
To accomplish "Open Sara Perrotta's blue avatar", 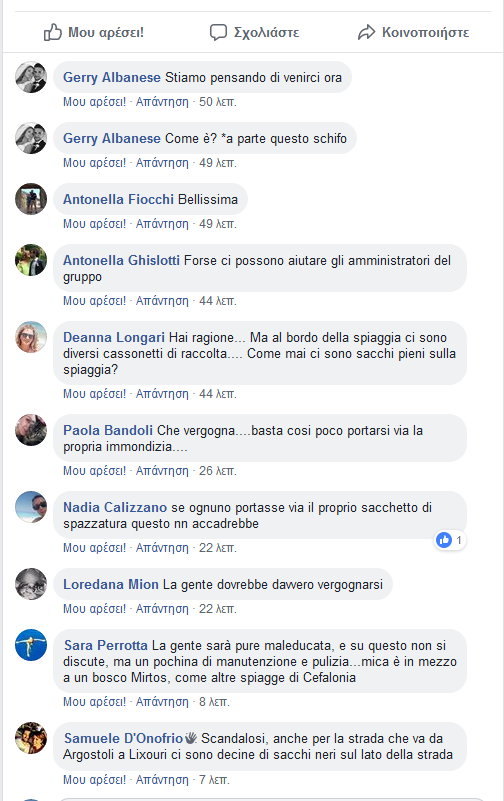I will point(31,645).
